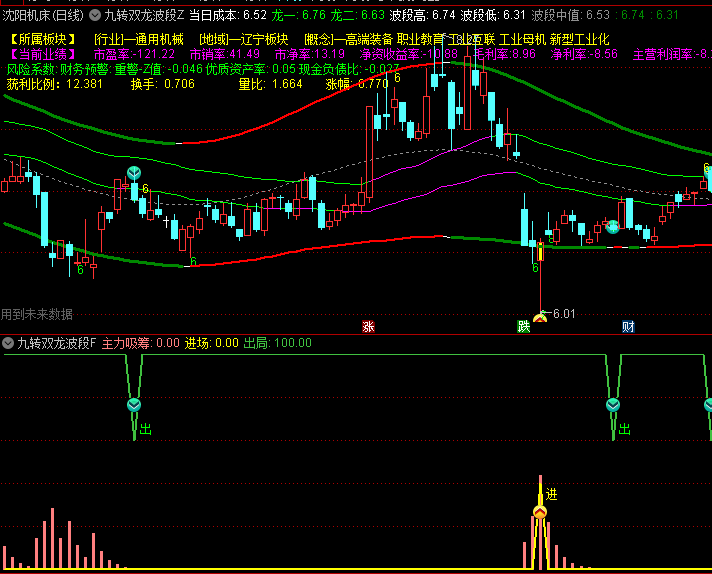Click the 龙二: 6.63 readout
Viewport: 712px width, 574px height.
tap(358, 15)
